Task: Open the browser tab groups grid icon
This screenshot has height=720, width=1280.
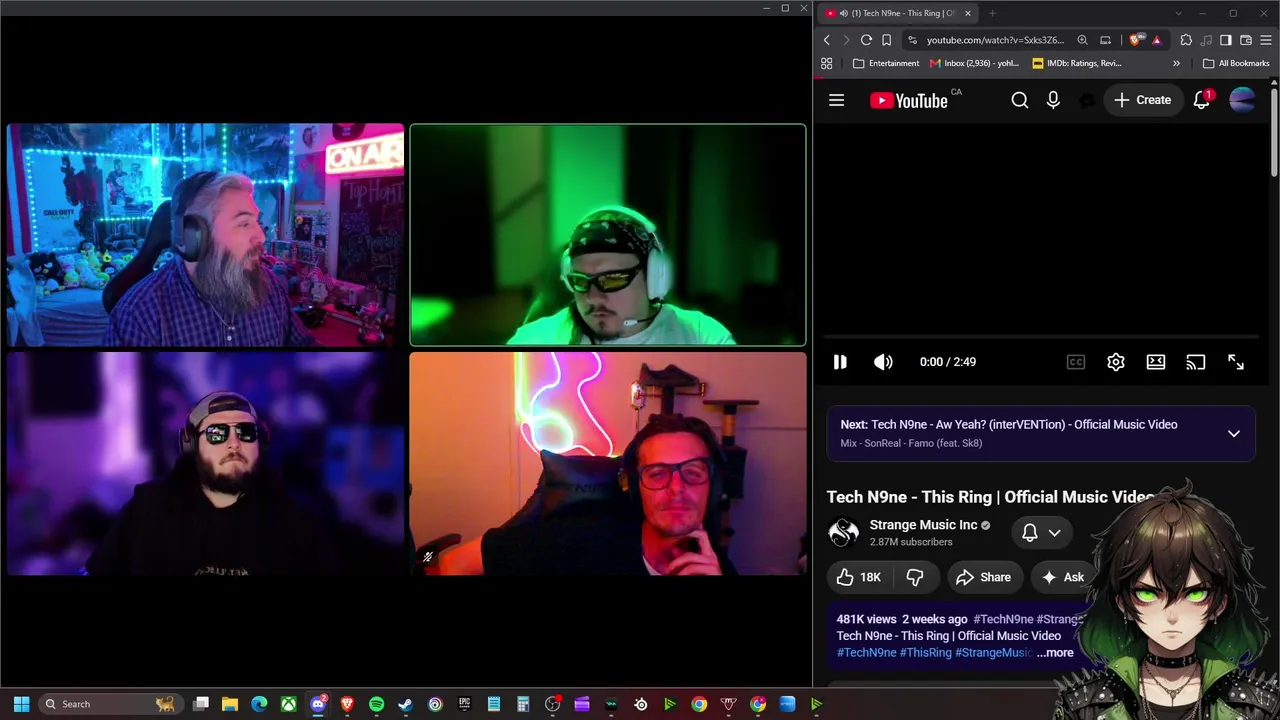Action: [x=826, y=63]
